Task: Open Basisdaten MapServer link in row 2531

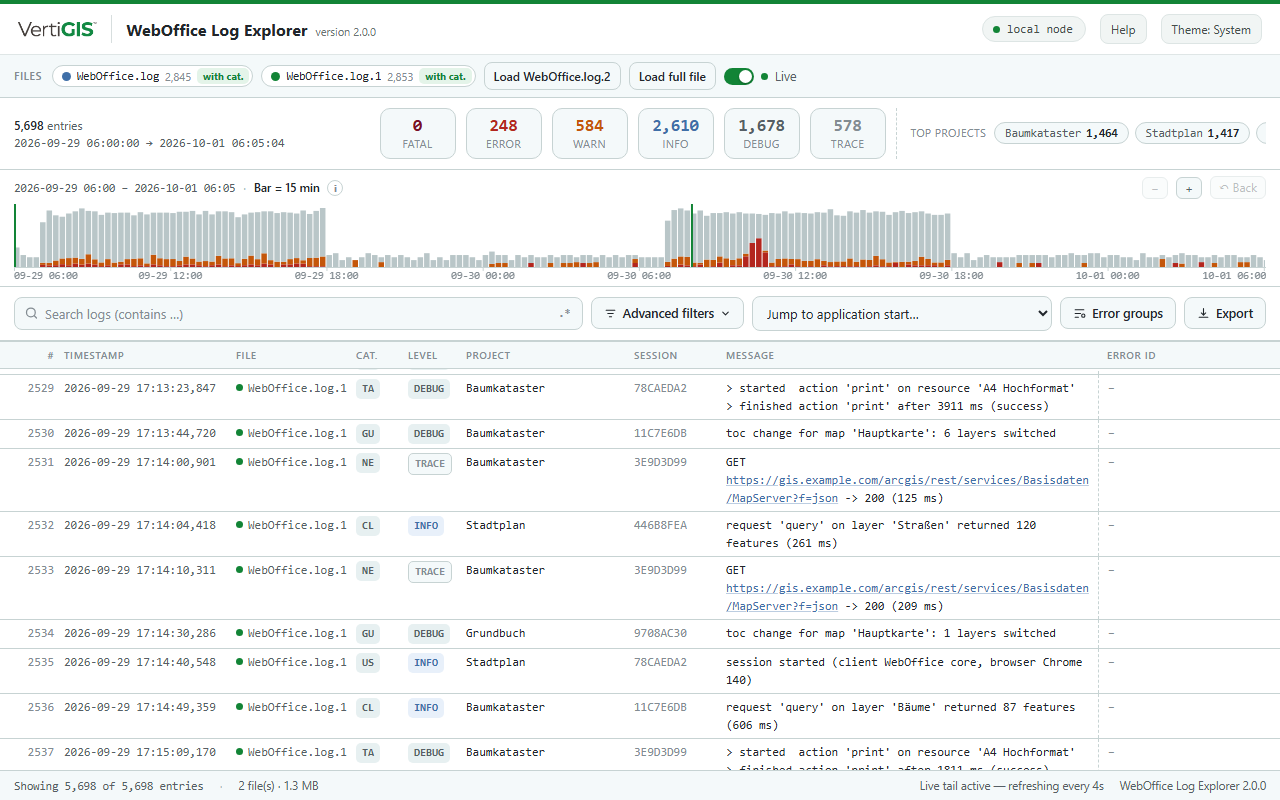Action: click(907, 489)
